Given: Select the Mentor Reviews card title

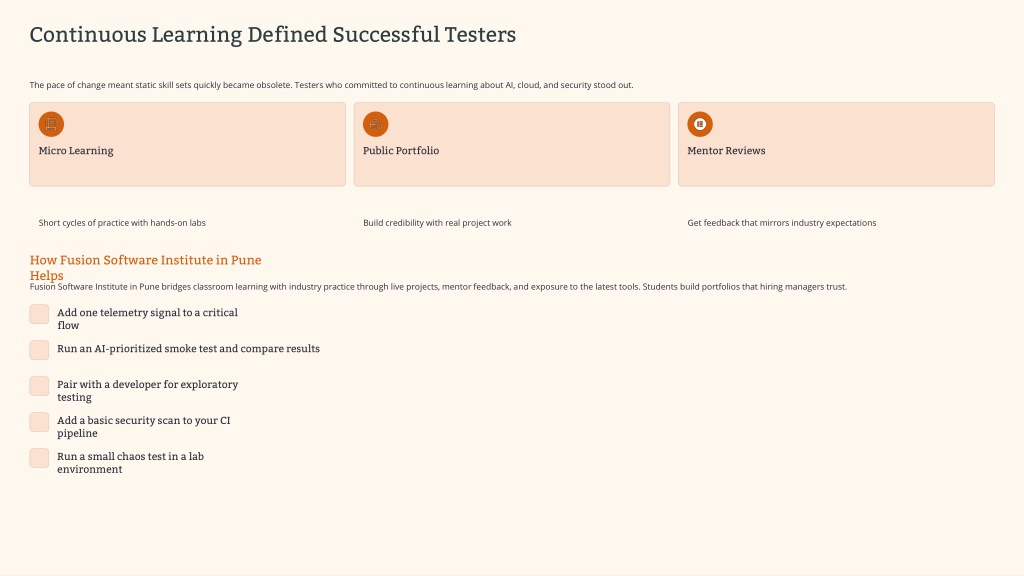Looking at the screenshot, I should tap(726, 151).
